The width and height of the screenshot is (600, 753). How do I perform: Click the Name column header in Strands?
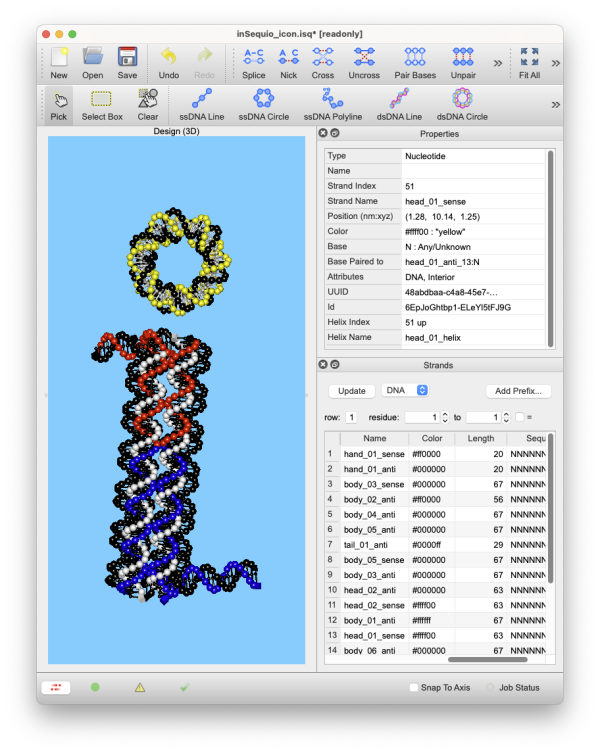374,438
